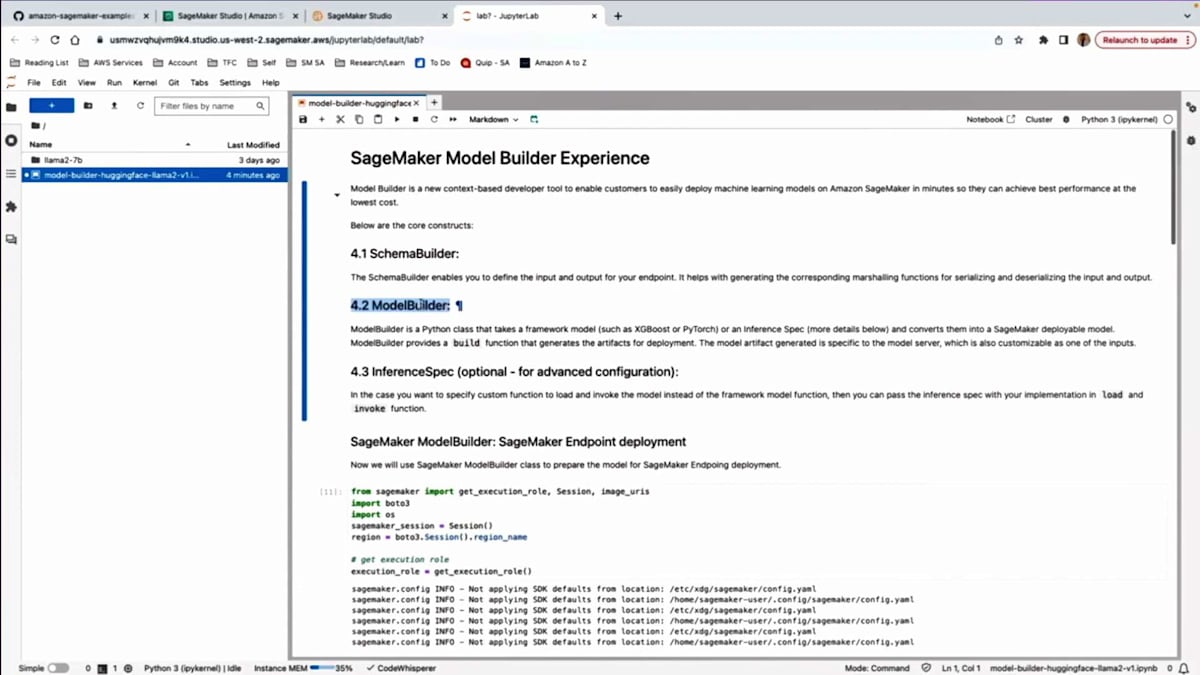Open the Help menu
Screen dimensions: 1200x675
(271, 83)
